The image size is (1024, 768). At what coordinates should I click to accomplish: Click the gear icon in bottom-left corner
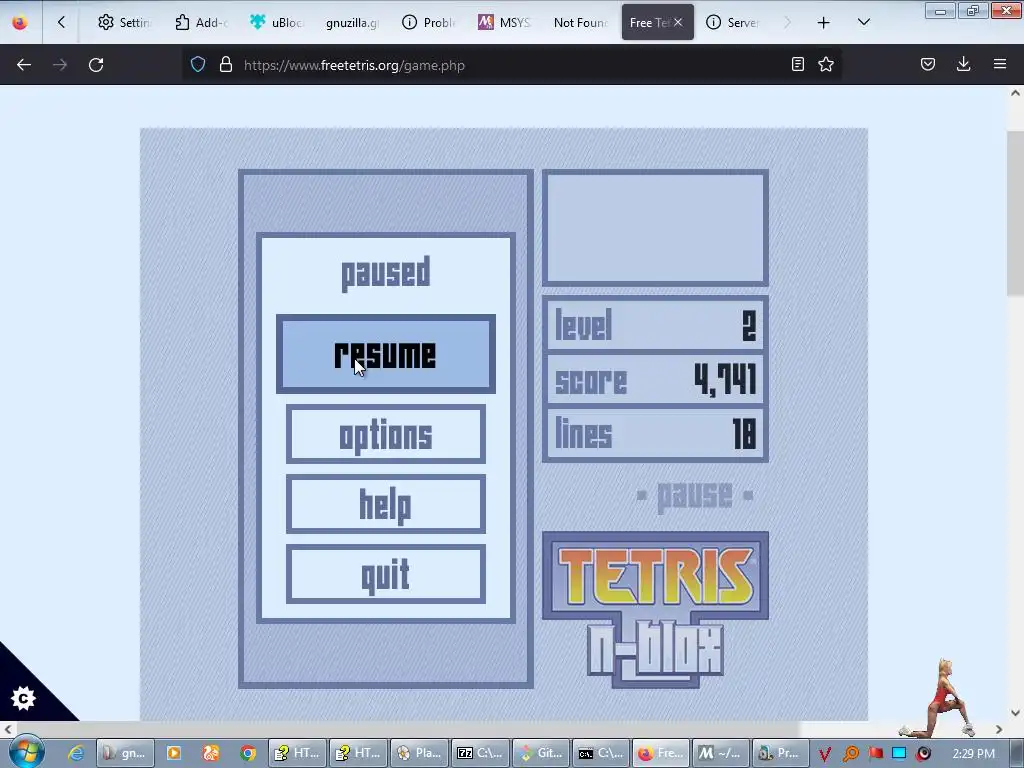click(24, 699)
